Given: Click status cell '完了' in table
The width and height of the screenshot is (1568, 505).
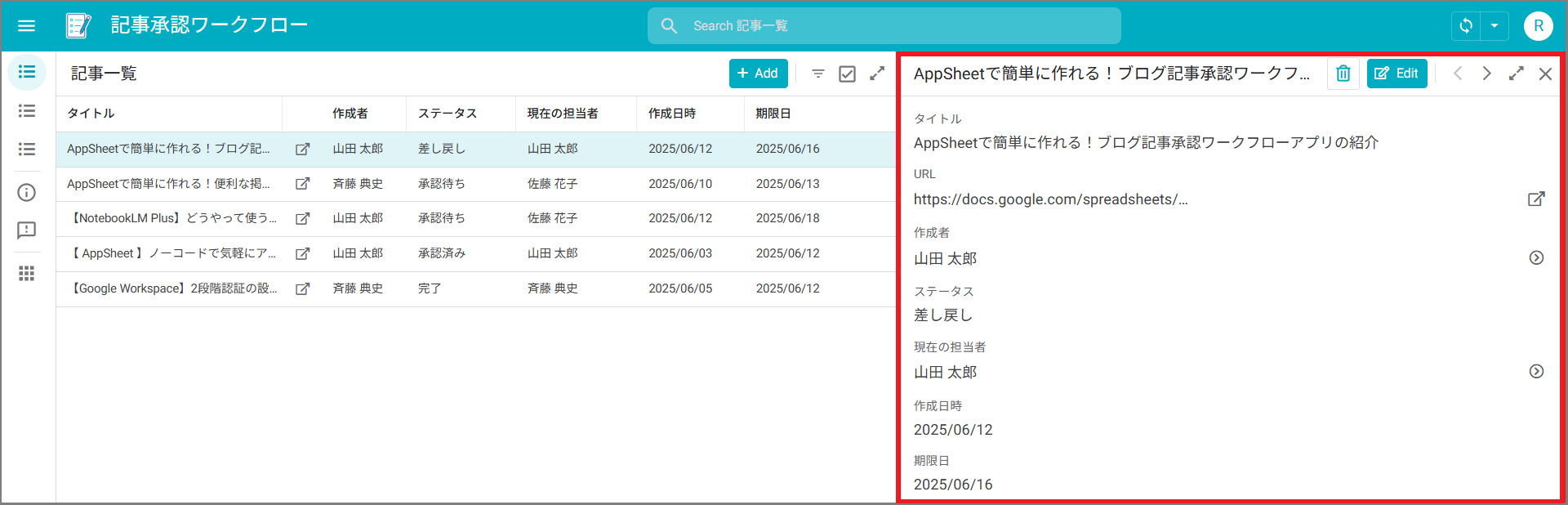Looking at the screenshot, I should point(430,288).
